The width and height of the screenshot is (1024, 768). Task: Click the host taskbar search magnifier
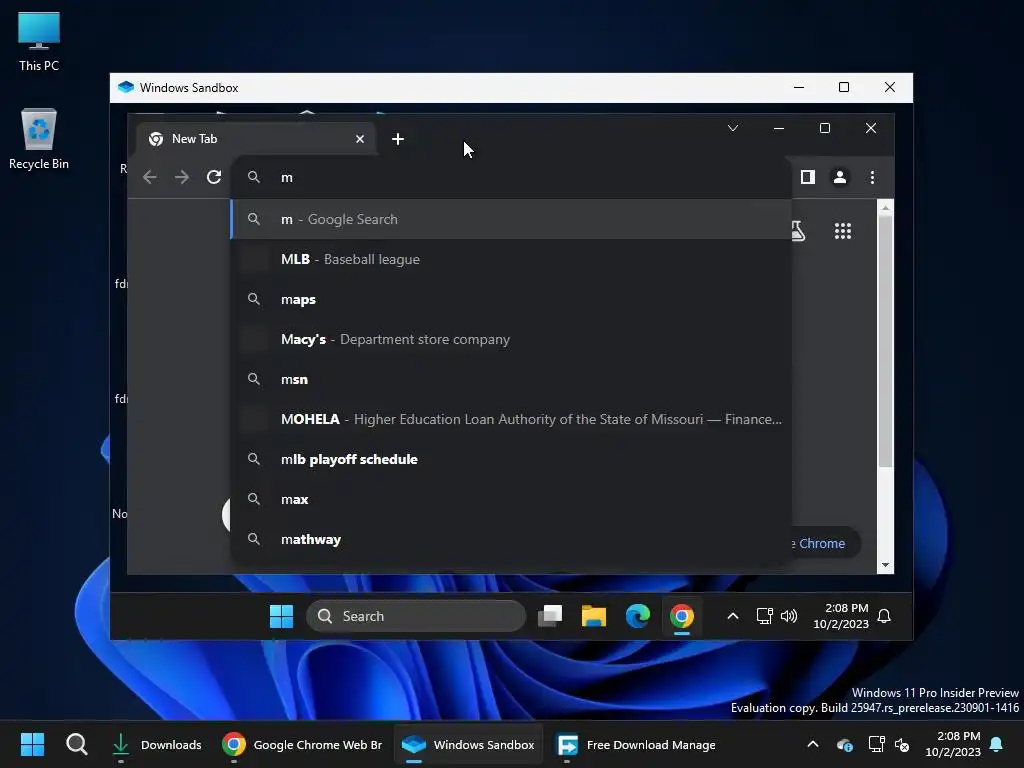coord(76,744)
